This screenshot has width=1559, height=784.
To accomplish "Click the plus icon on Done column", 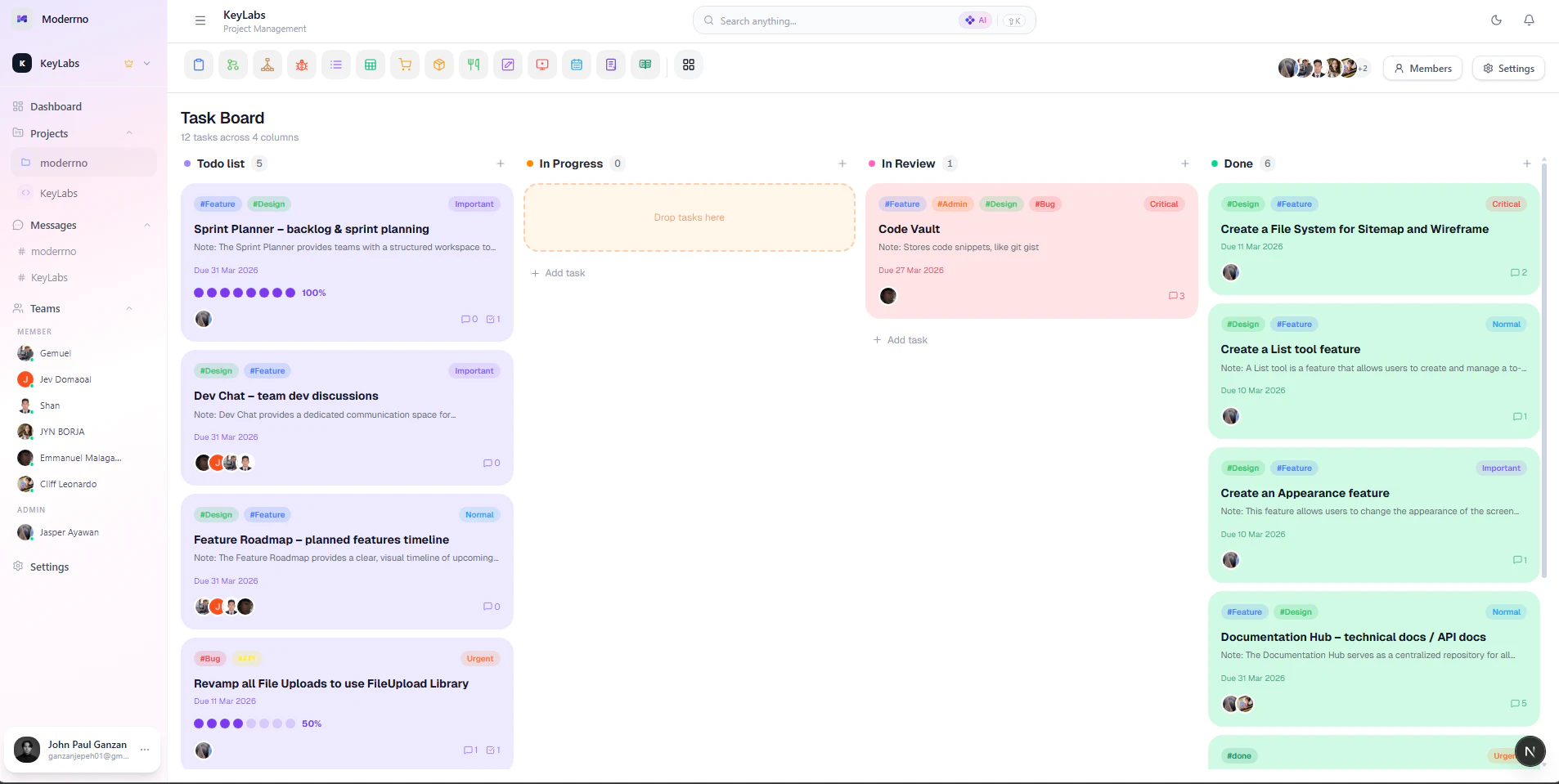I will [1527, 164].
